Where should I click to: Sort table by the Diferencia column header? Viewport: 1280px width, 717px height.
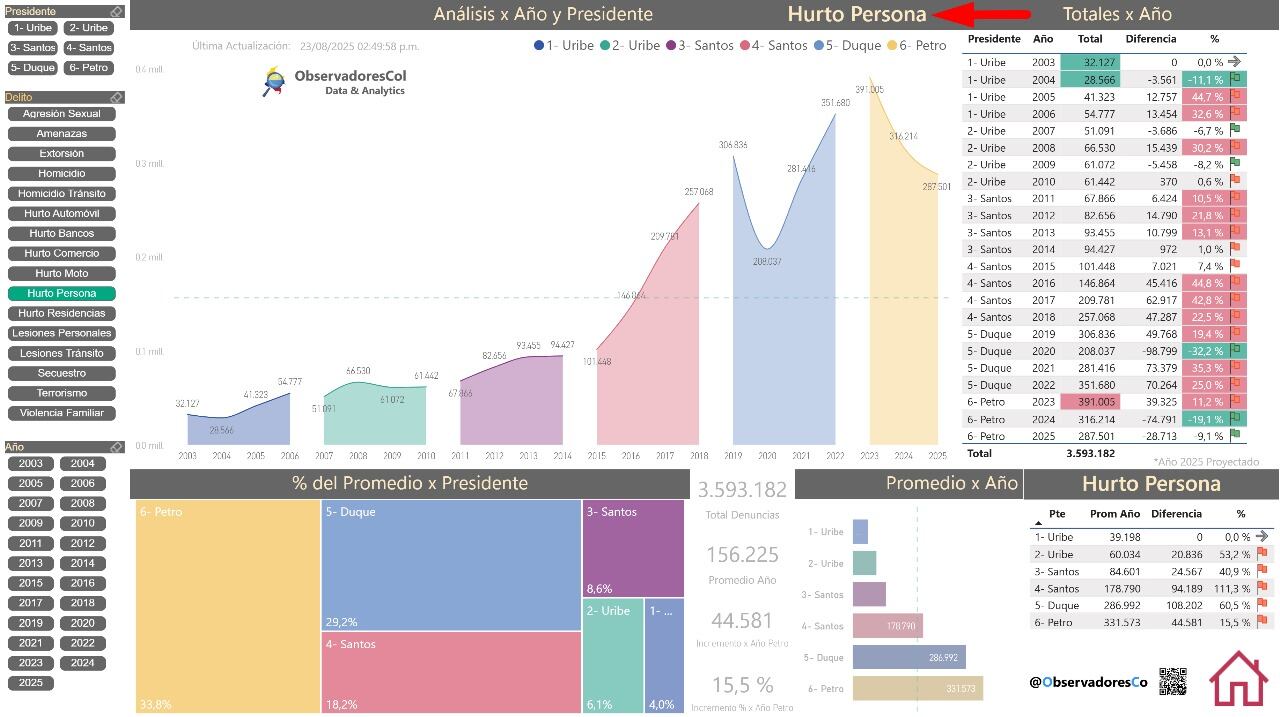coord(1150,39)
